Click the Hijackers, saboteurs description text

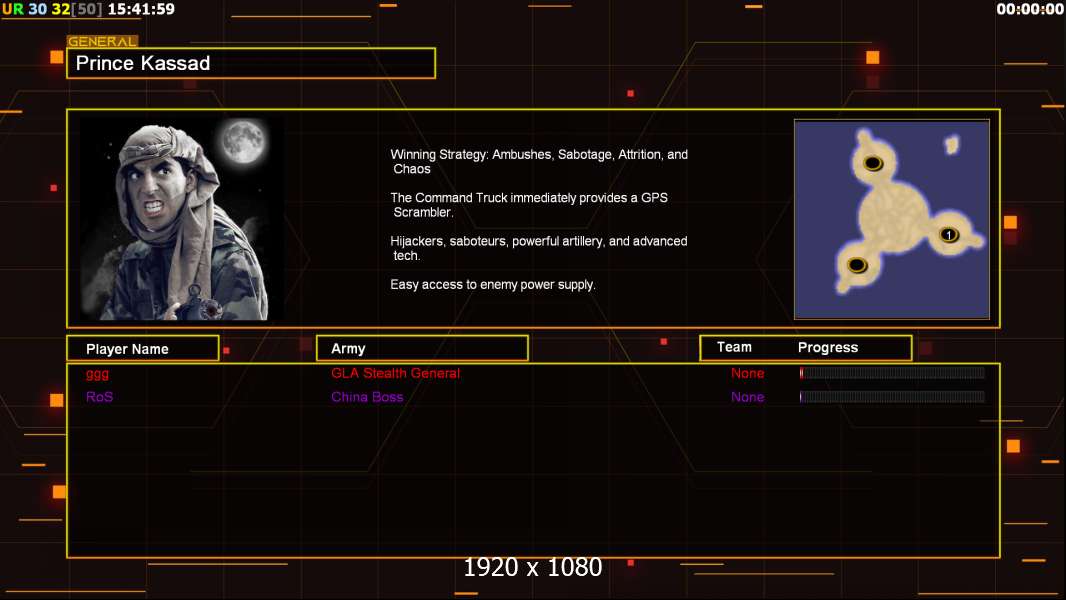click(538, 248)
